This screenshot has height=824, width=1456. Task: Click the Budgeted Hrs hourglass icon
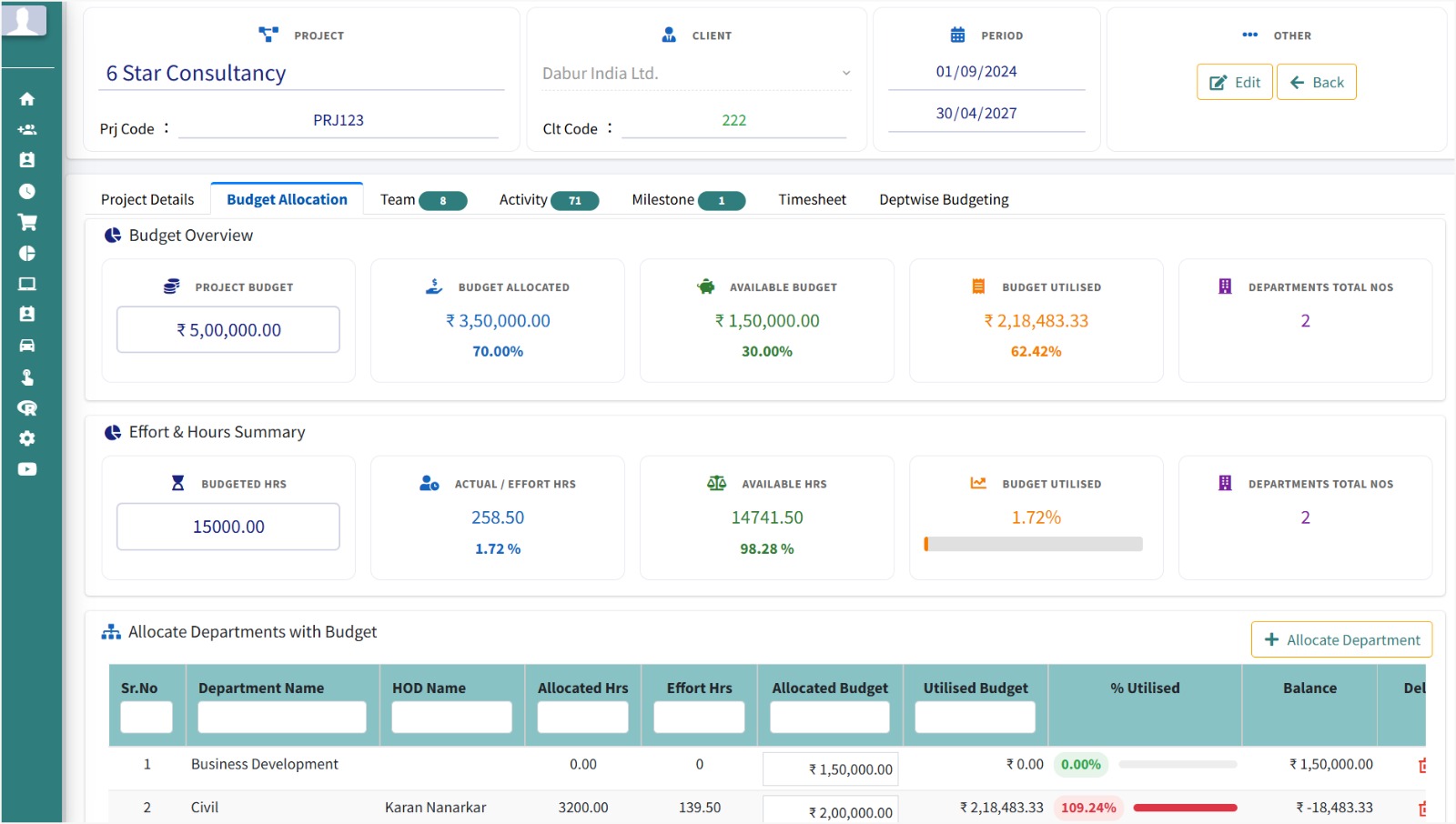[x=178, y=483]
